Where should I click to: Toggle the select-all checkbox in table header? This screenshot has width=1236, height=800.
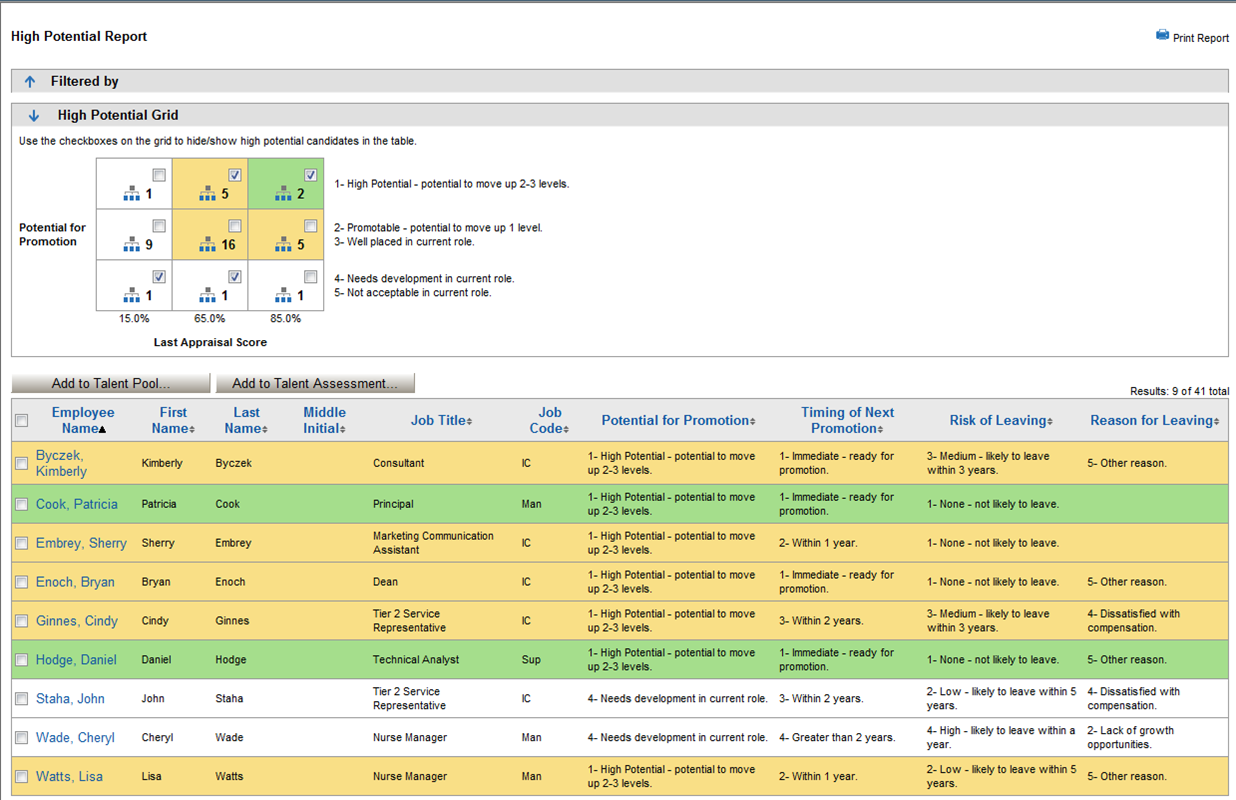pos(22,421)
